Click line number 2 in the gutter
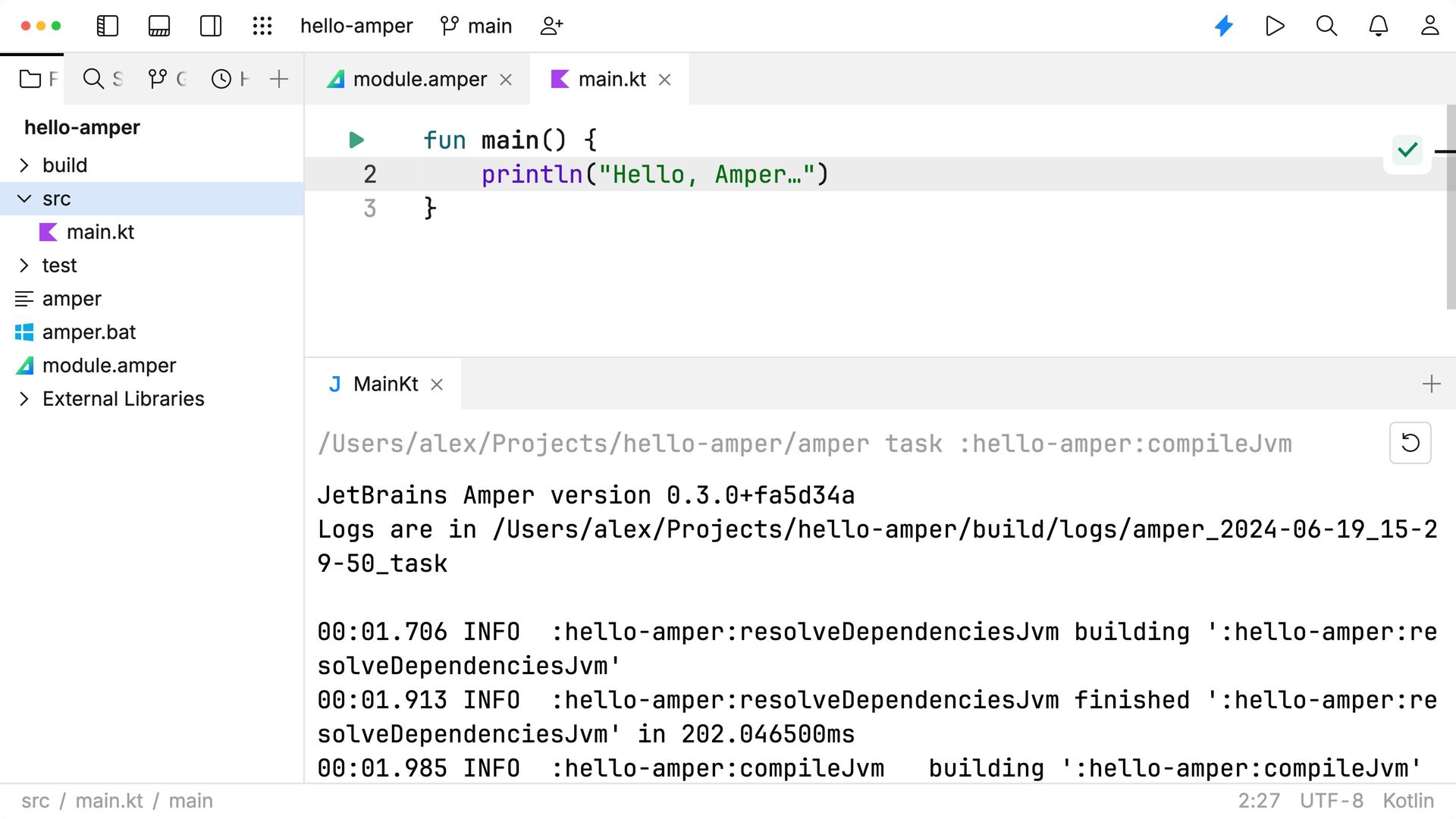The width and height of the screenshot is (1456, 819). (x=370, y=174)
